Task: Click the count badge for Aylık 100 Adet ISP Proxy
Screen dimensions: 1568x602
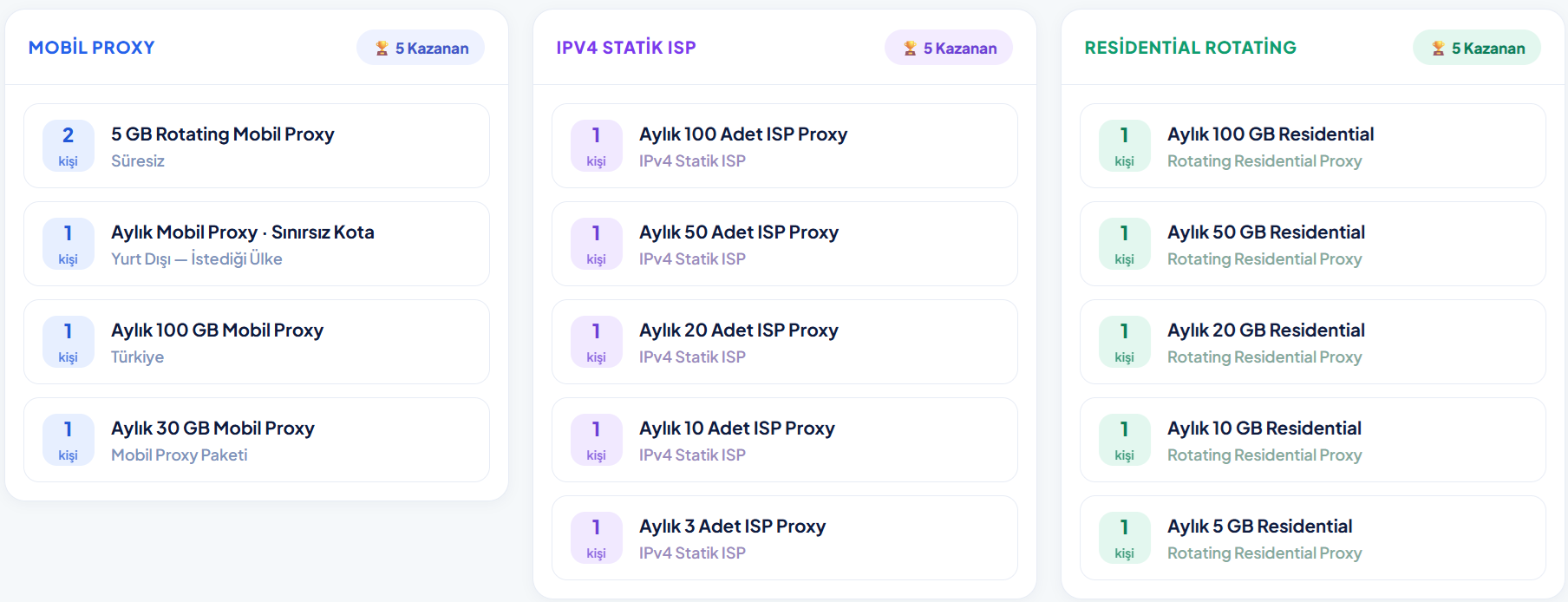Action: point(597,146)
